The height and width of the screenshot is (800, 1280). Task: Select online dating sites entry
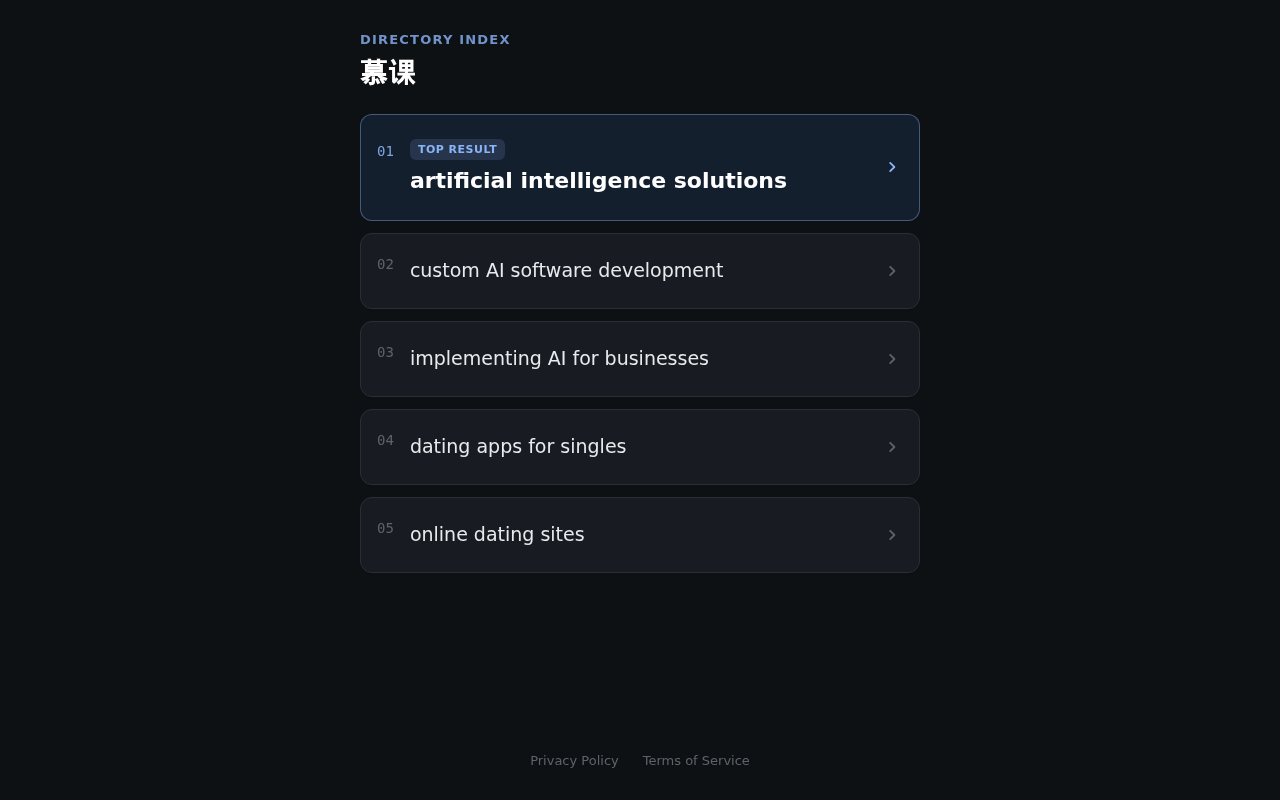pos(640,535)
